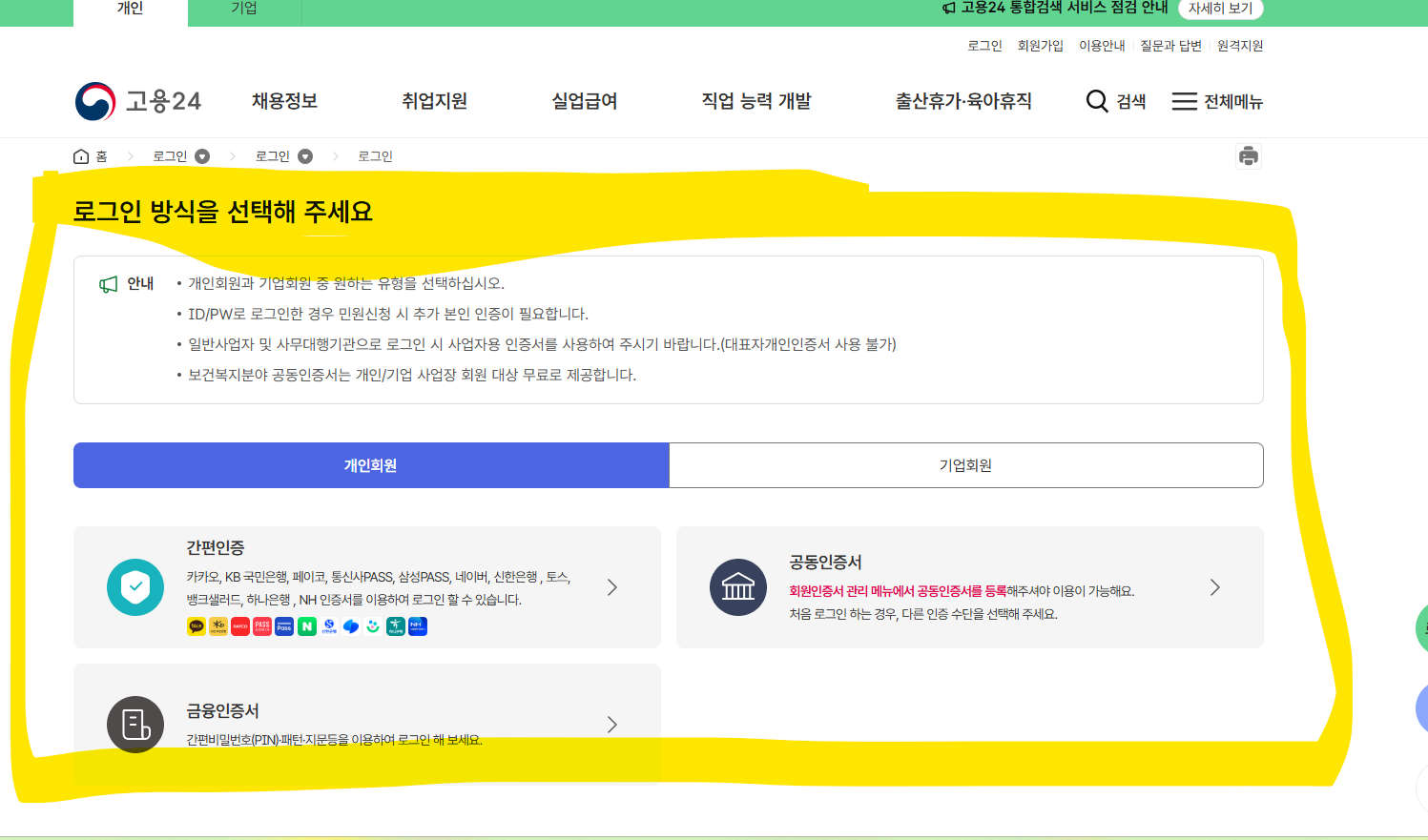Select the NH 인증서 icon
The image size is (1428, 840).
tap(415, 626)
